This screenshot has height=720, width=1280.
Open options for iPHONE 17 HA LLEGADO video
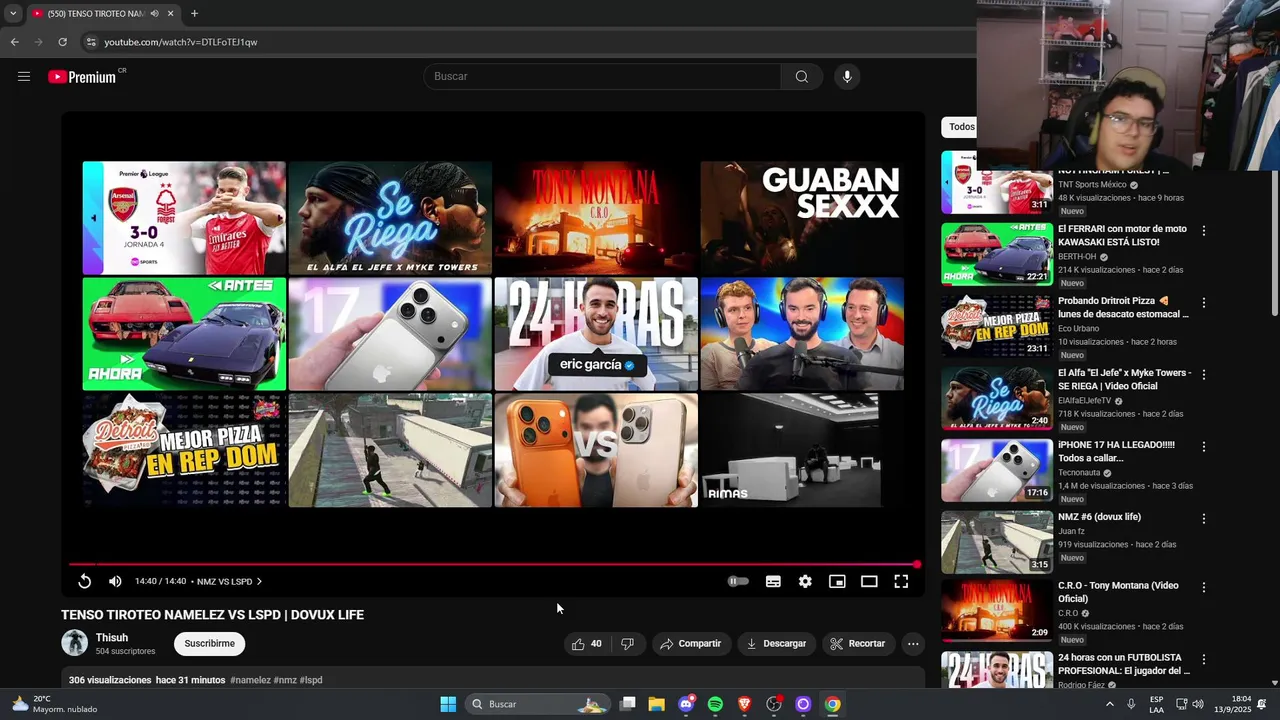click(1204, 446)
